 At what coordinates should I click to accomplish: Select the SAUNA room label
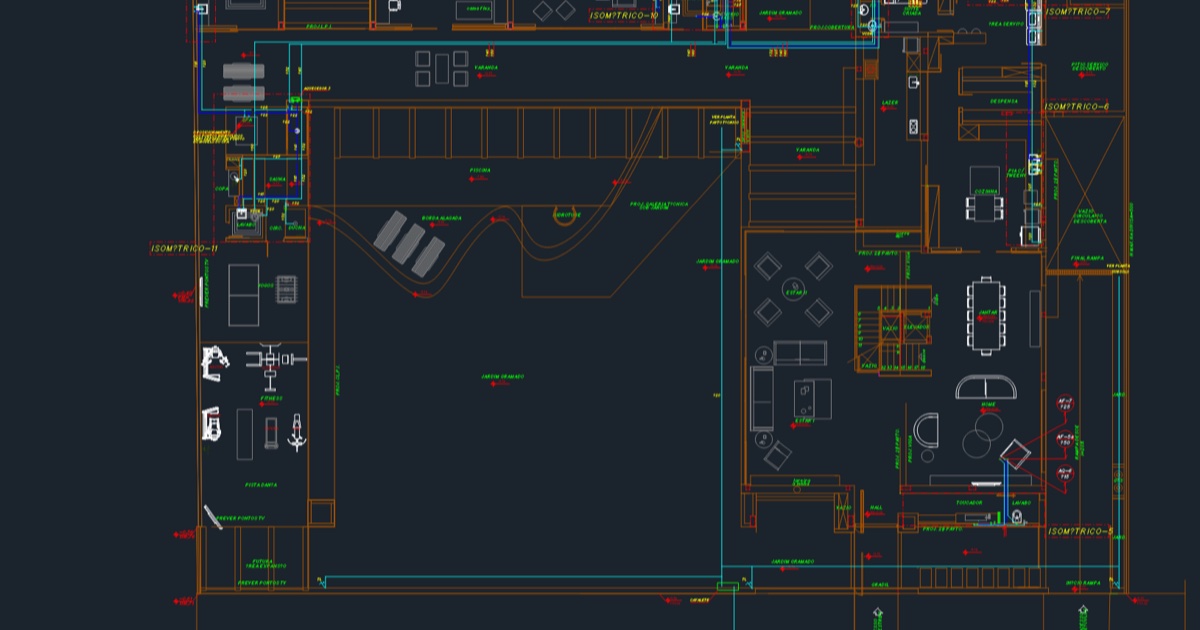[x=277, y=180]
